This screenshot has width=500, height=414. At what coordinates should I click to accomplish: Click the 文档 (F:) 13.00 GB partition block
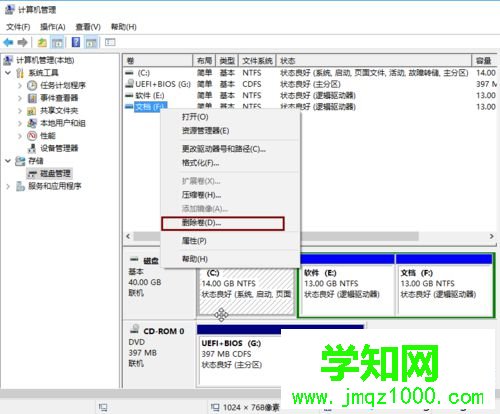coord(444,285)
